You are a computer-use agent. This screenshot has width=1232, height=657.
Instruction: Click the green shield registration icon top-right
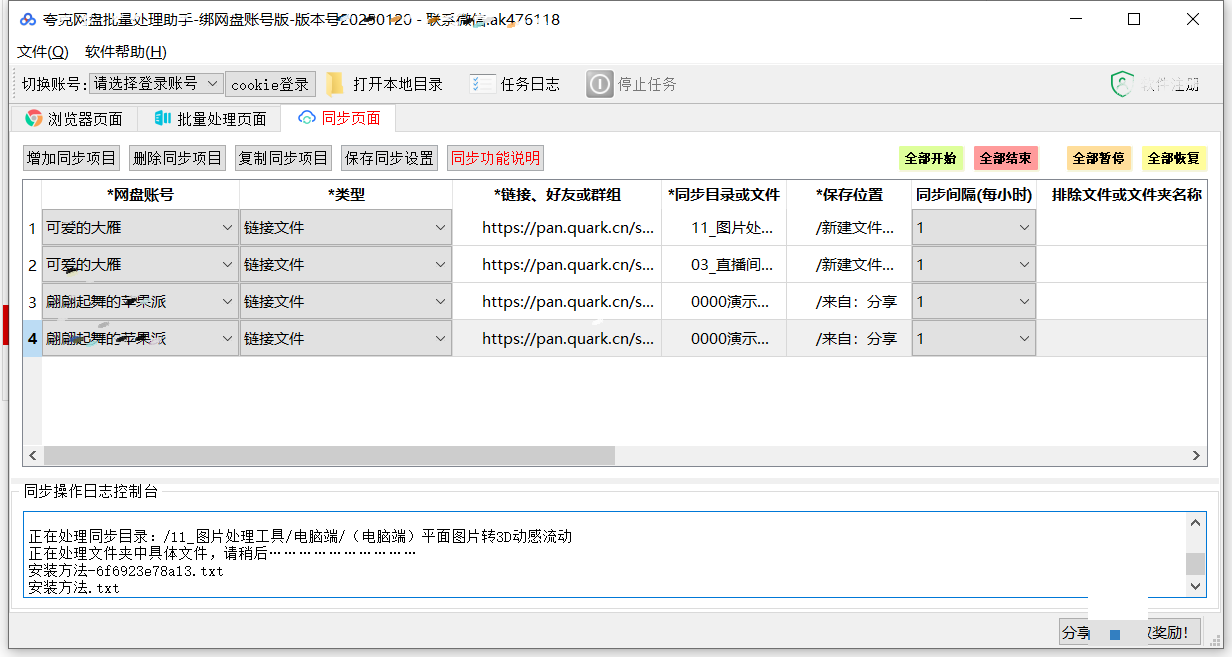click(1122, 84)
